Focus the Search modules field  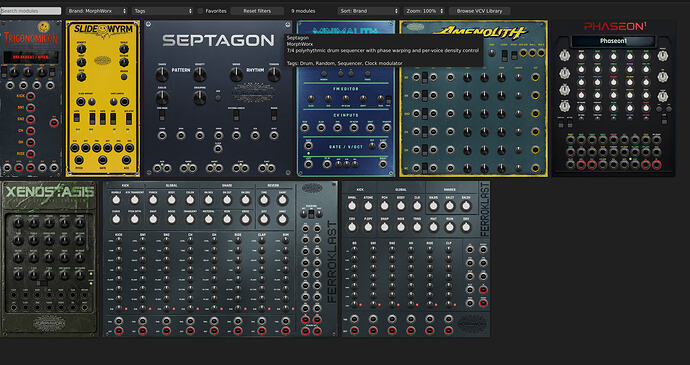pyautogui.click(x=31, y=11)
